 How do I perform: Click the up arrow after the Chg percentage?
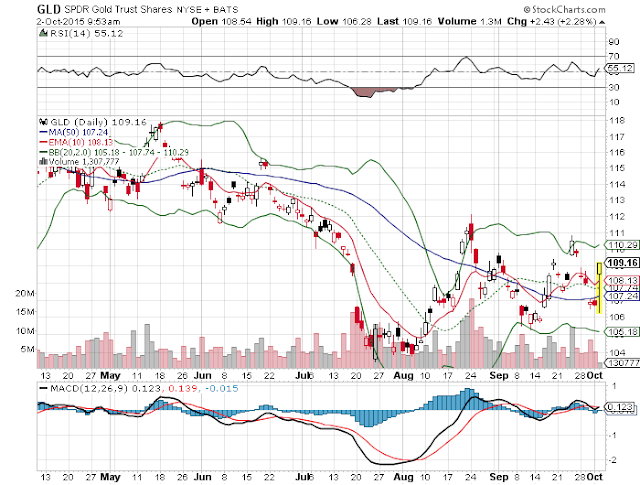click(x=602, y=22)
